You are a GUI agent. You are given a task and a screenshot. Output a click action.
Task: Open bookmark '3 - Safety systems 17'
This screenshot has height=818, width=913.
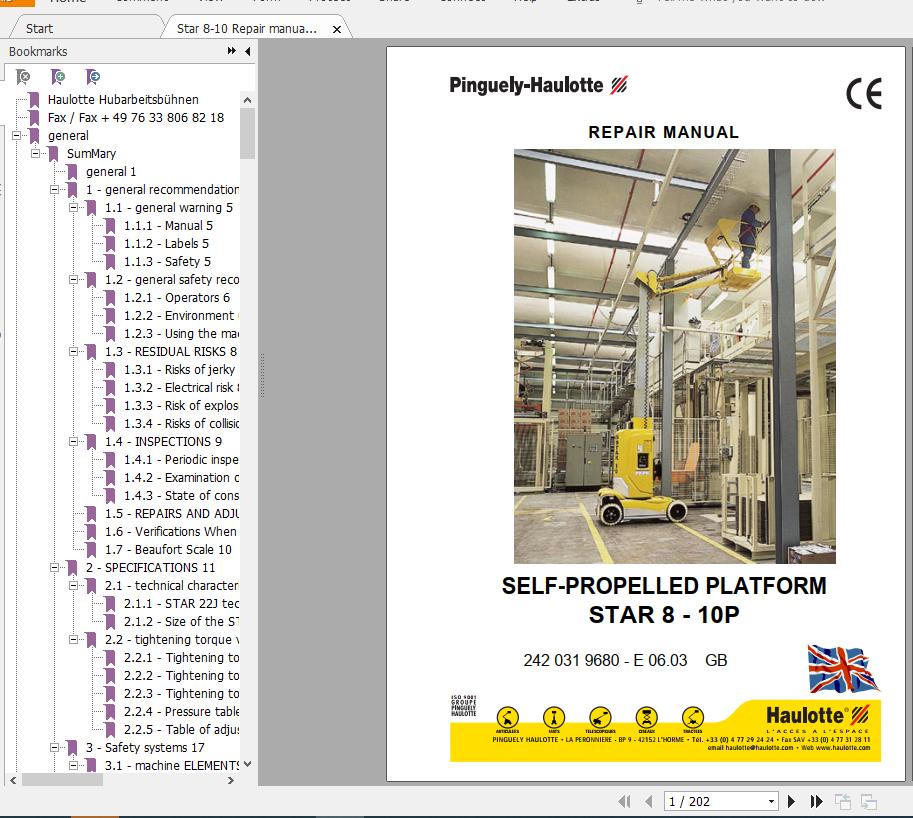(x=145, y=748)
